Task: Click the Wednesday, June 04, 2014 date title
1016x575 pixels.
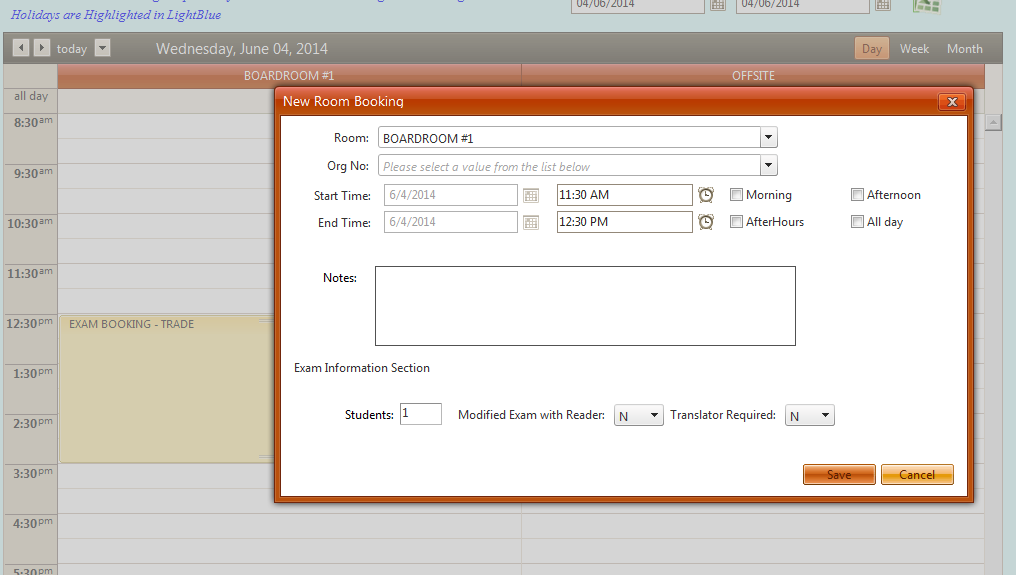Action: [242, 49]
